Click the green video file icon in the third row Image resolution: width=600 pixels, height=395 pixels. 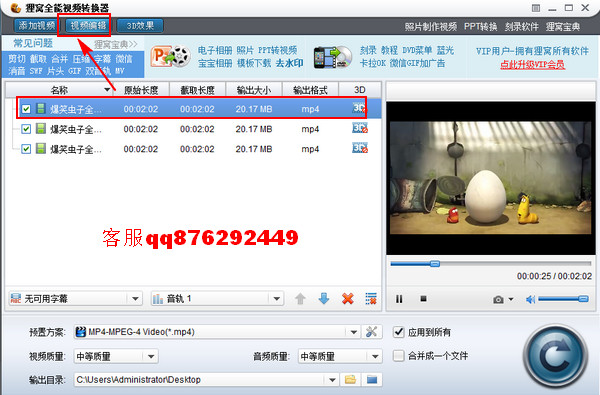click(x=41, y=149)
